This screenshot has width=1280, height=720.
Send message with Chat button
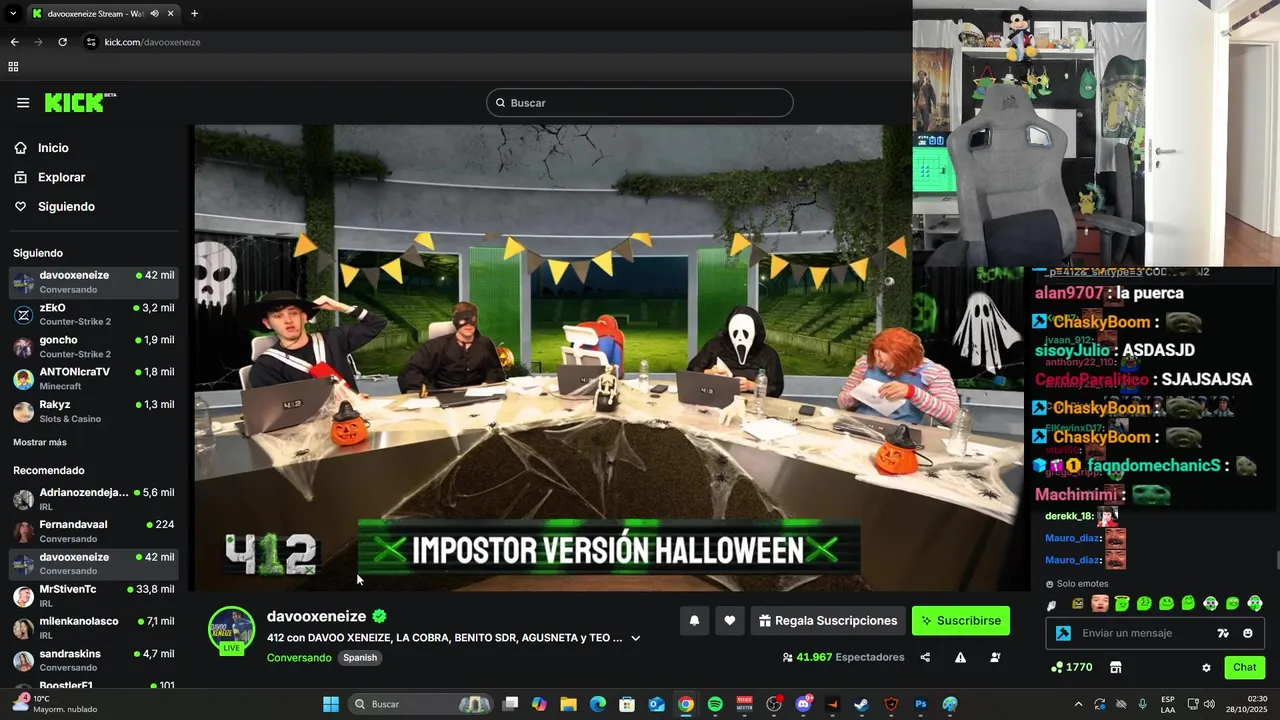click(x=1244, y=667)
